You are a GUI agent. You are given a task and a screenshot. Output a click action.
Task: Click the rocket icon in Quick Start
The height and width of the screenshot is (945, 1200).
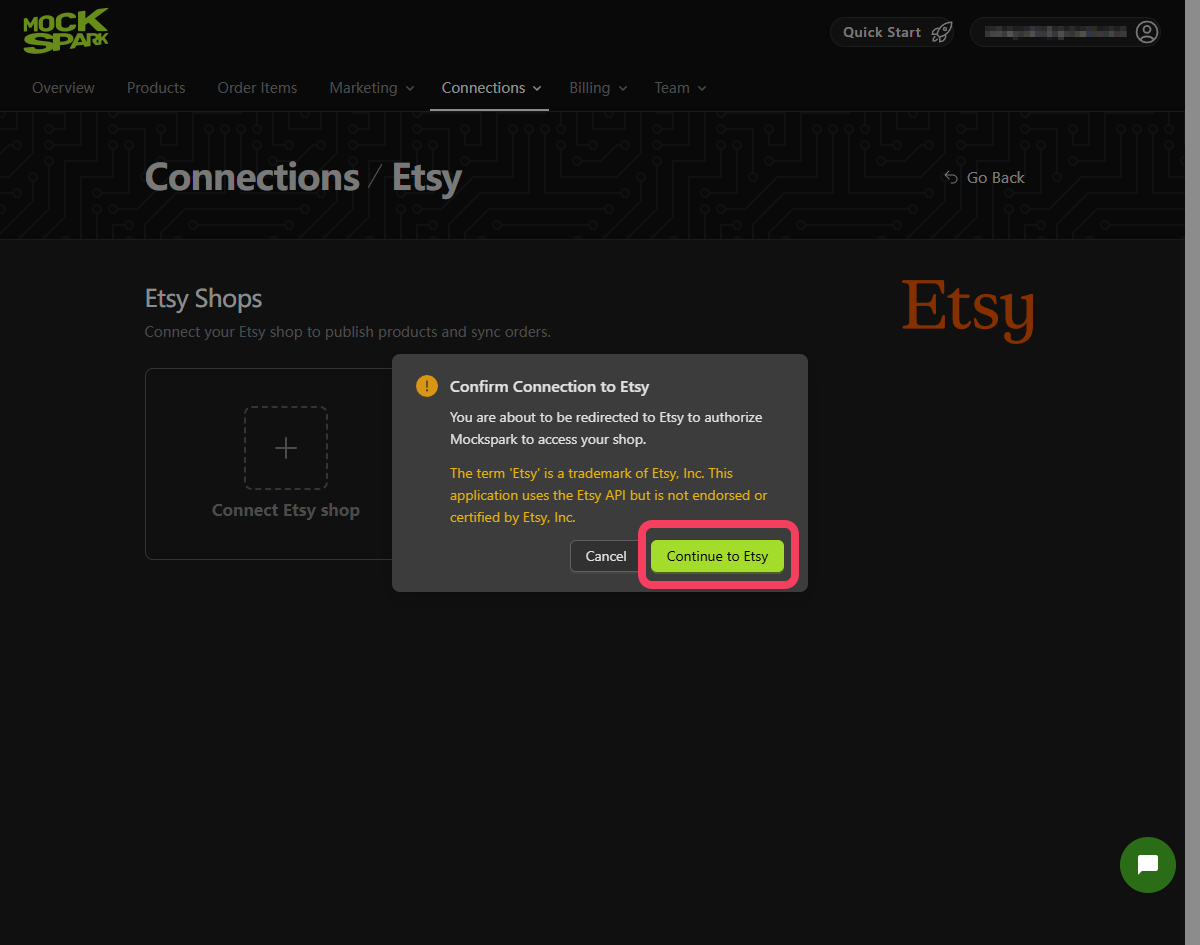tap(941, 32)
